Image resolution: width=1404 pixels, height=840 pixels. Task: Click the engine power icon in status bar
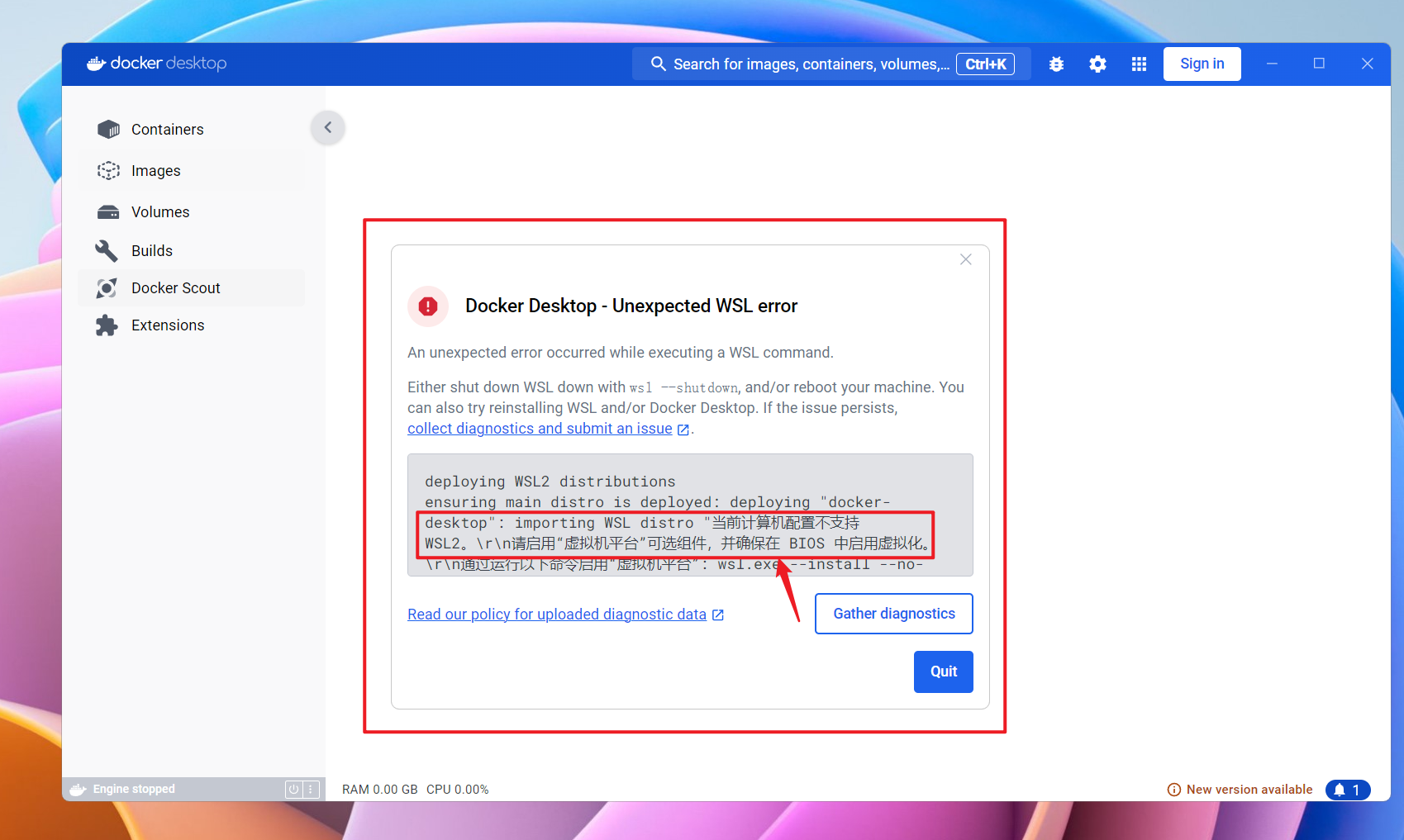point(293,789)
